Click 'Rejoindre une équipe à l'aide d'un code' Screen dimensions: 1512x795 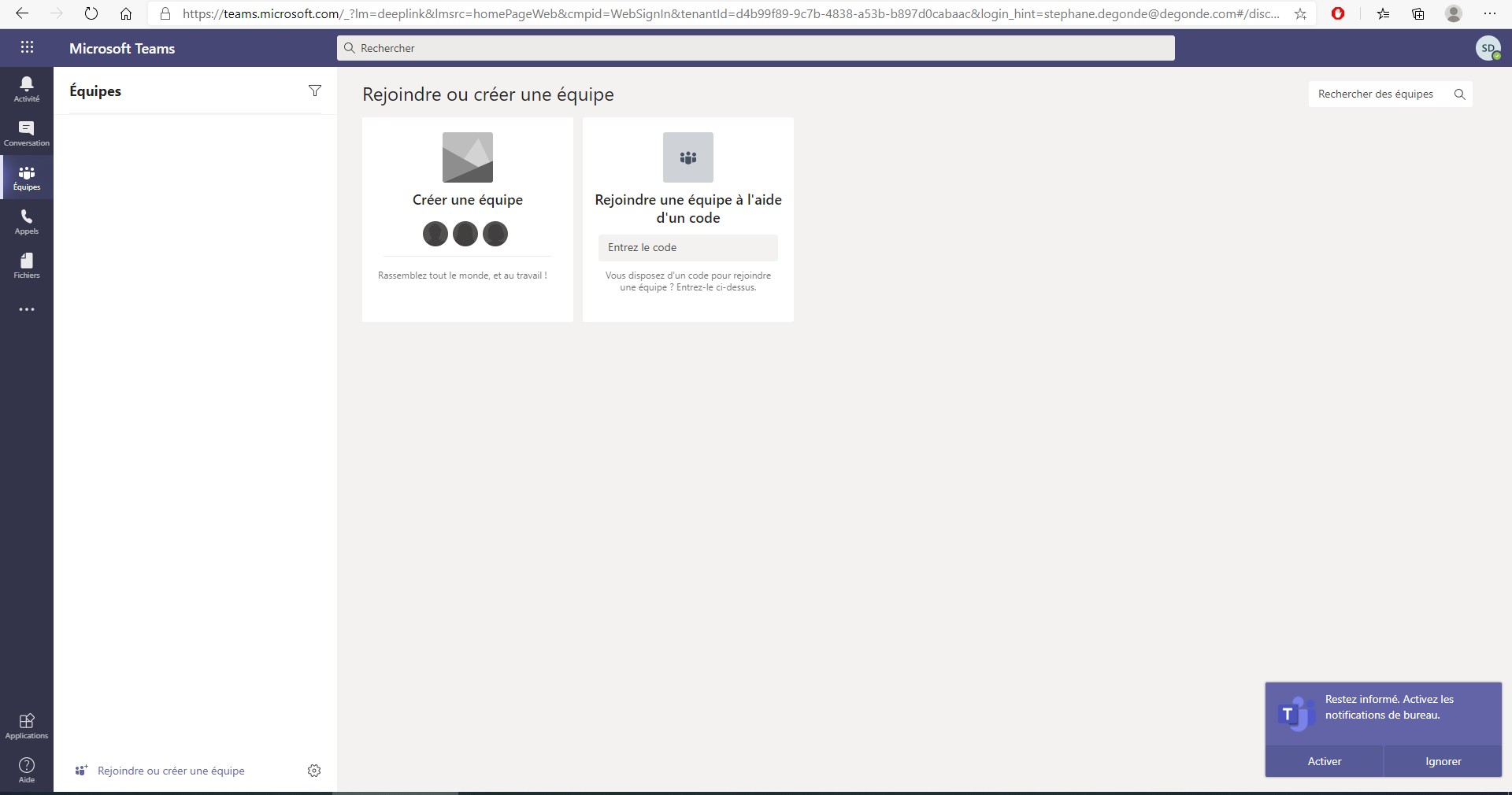688,209
